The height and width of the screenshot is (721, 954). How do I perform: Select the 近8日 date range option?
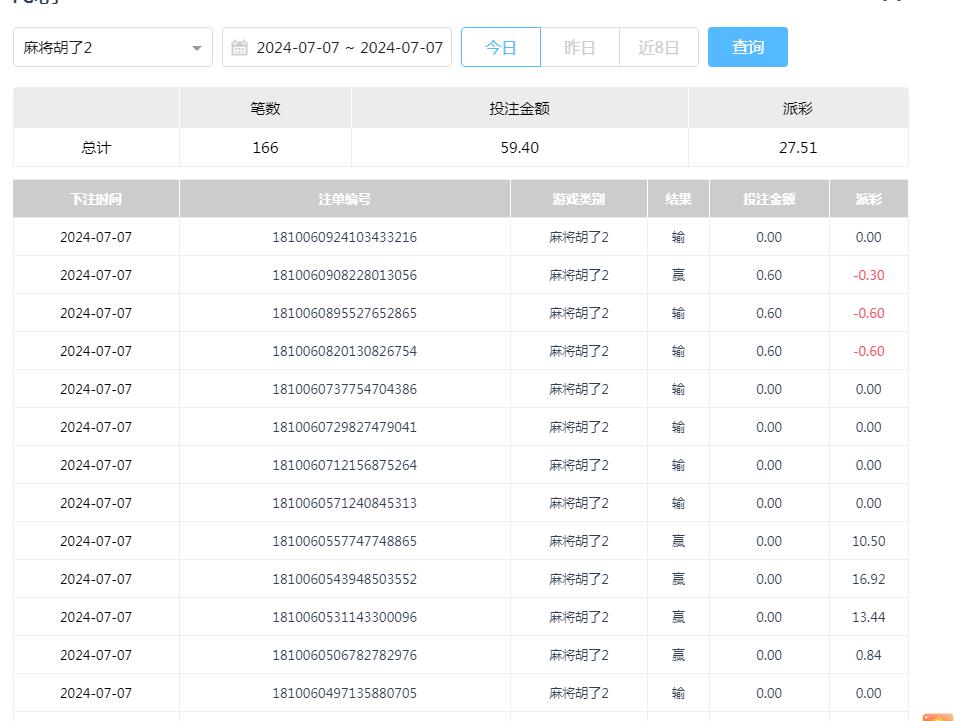coord(658,46)
